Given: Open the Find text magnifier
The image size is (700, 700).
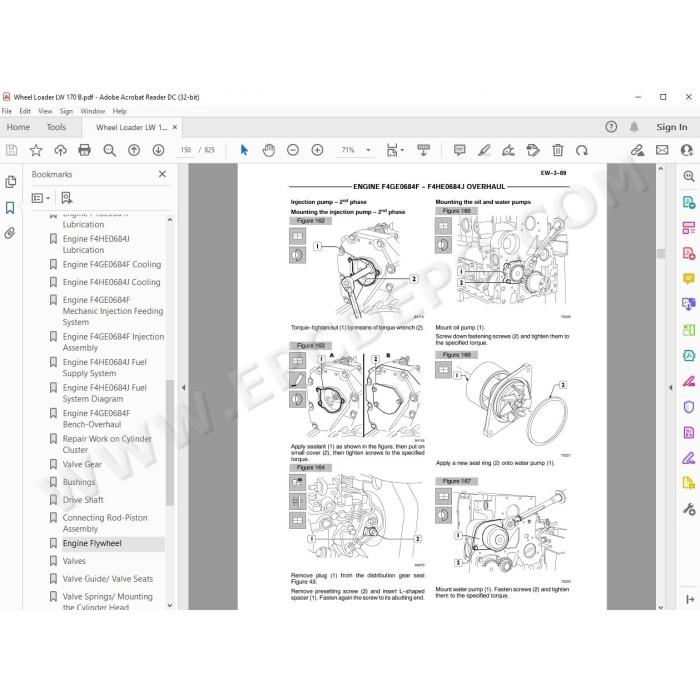Looking at the screenshot, I should click(x=109, y=150).
